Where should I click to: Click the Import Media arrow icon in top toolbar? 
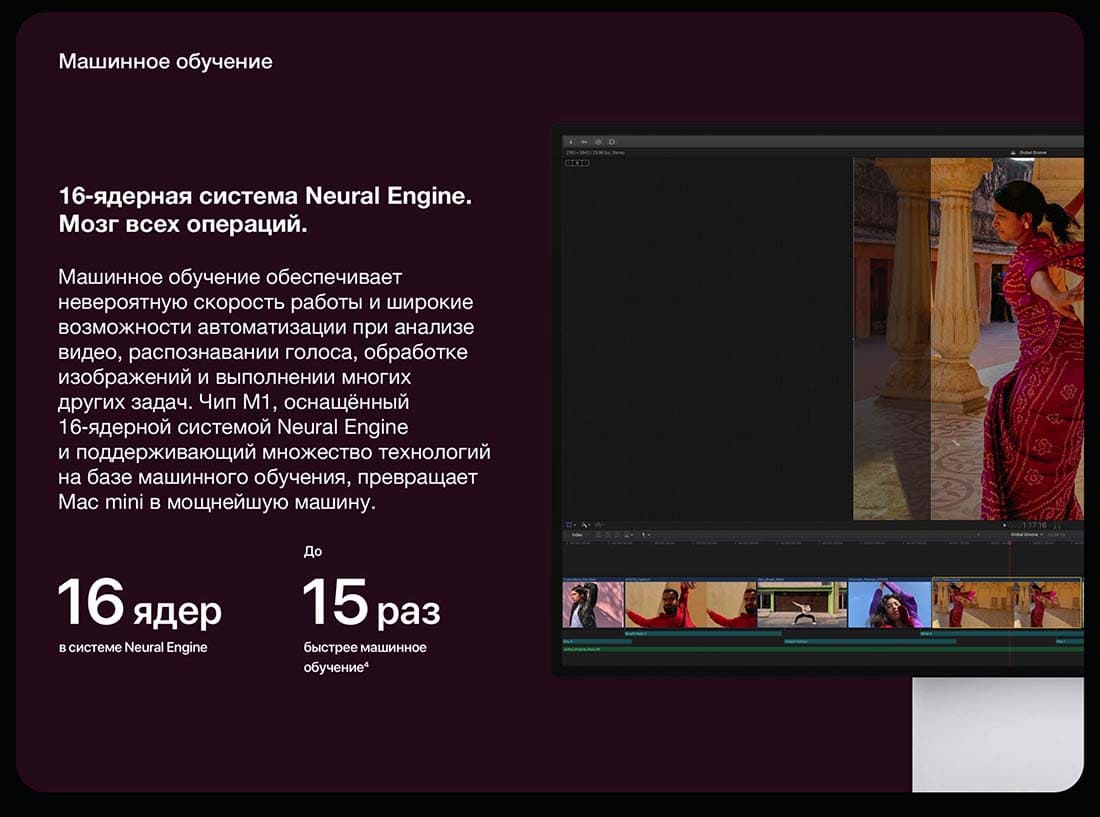[571, 141]
